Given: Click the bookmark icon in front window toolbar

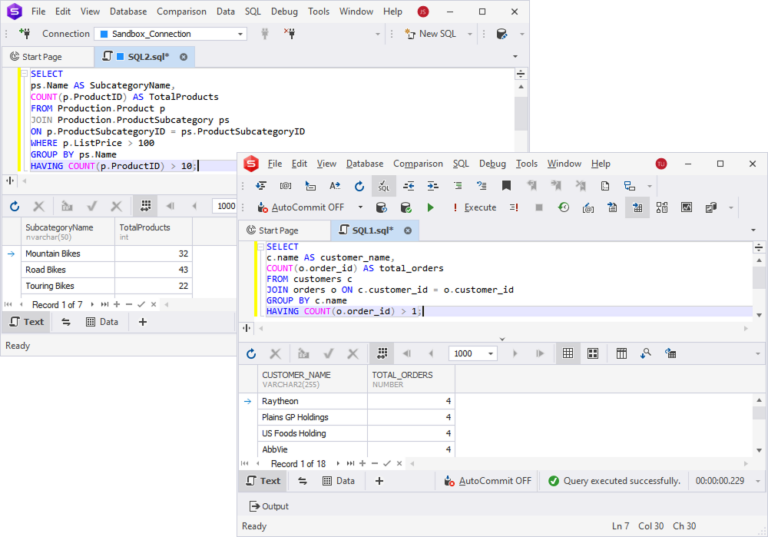Looking at the screenshot, I should pyautogui.click(x=507, y=185).
